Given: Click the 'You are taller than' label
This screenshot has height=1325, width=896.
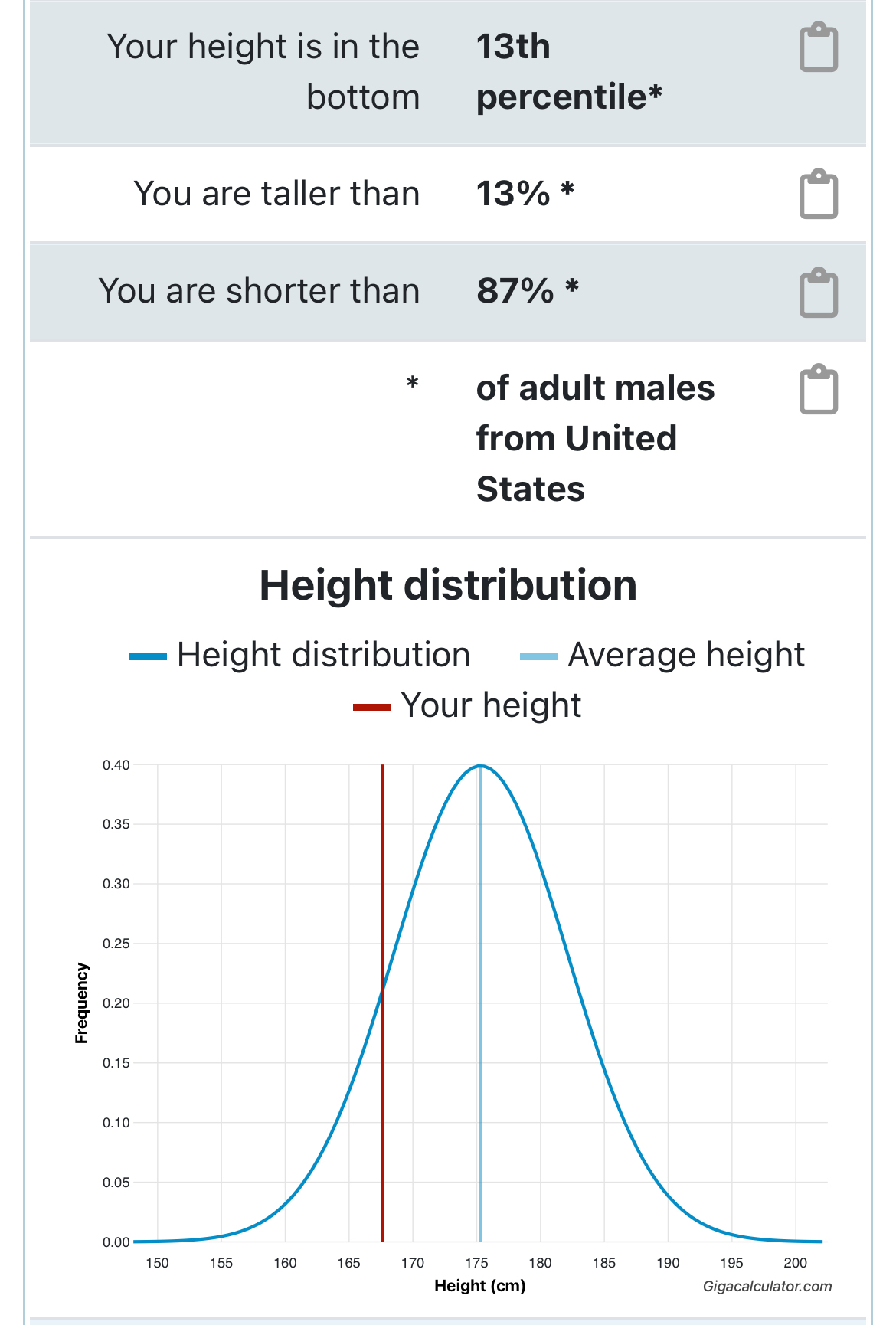Looking at the screenshot, I should pos(276,194).
